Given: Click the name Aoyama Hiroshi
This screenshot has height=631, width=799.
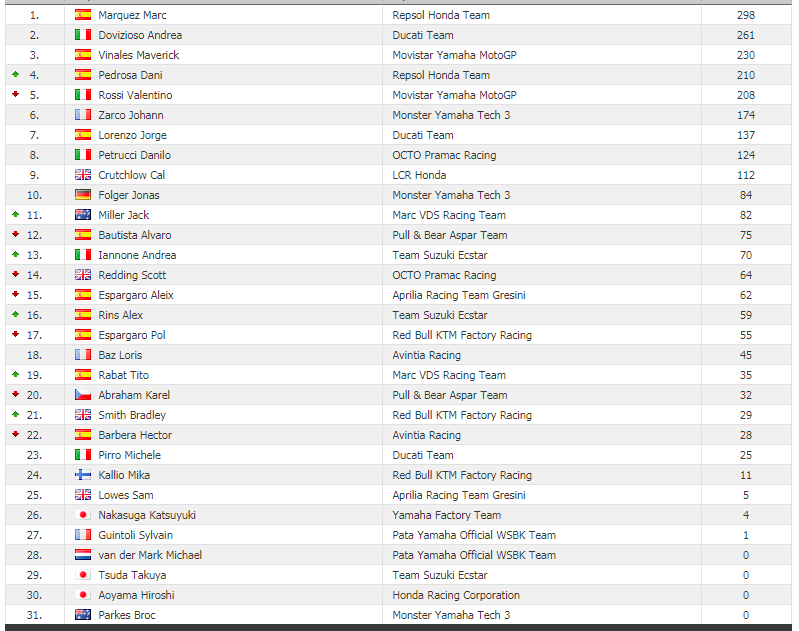Looking at the screenshot, I should click(137, 595).
